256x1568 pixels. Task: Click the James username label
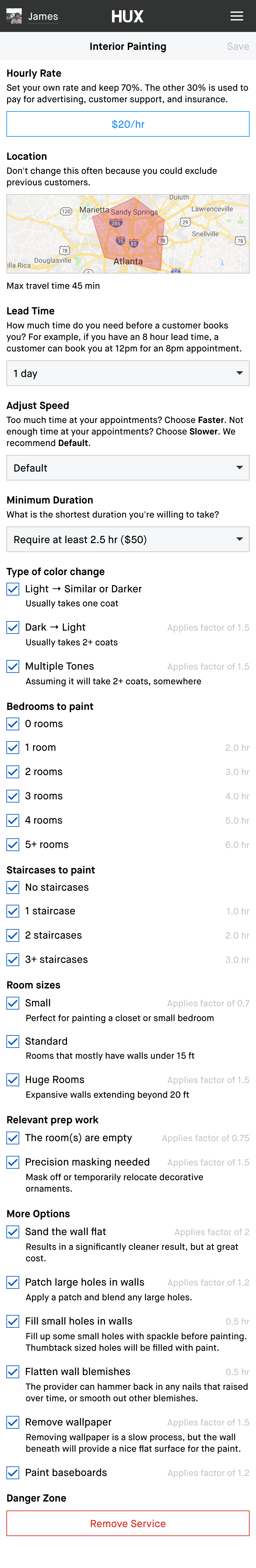tap(43, 16)
